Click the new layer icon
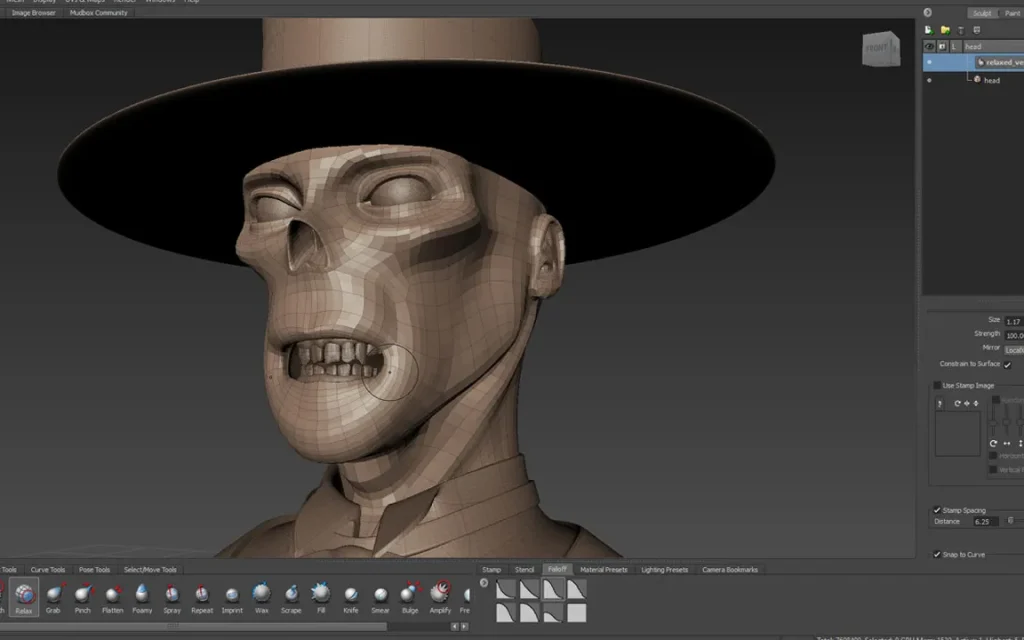 pyautogui.click(x=929, y=30)
